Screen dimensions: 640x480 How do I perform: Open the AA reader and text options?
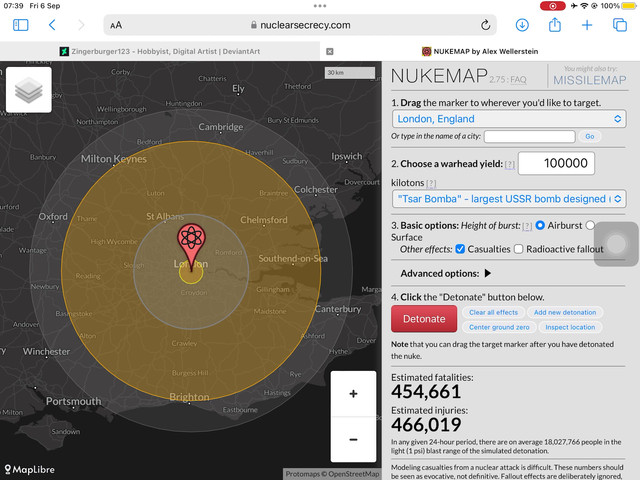(116, 25)
